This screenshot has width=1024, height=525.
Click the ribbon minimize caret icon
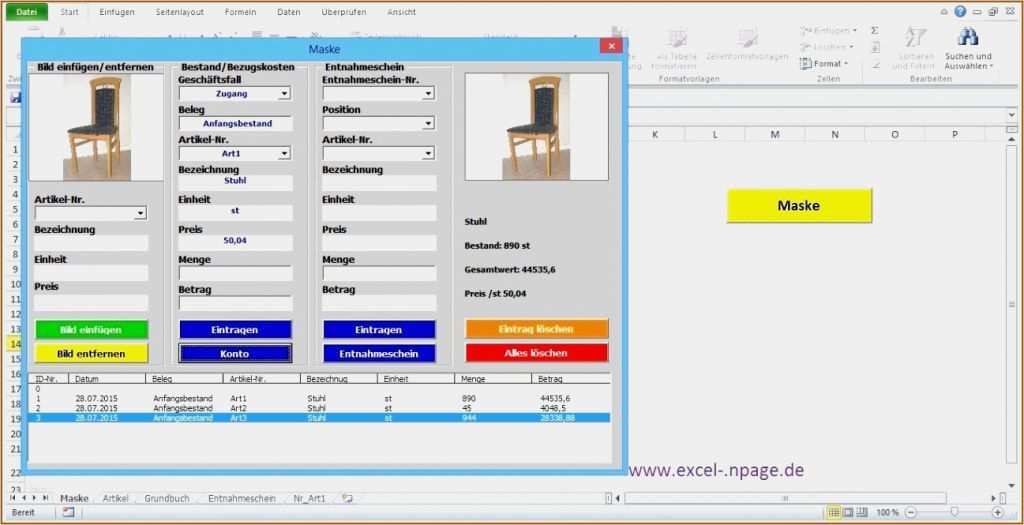point(944,12)
